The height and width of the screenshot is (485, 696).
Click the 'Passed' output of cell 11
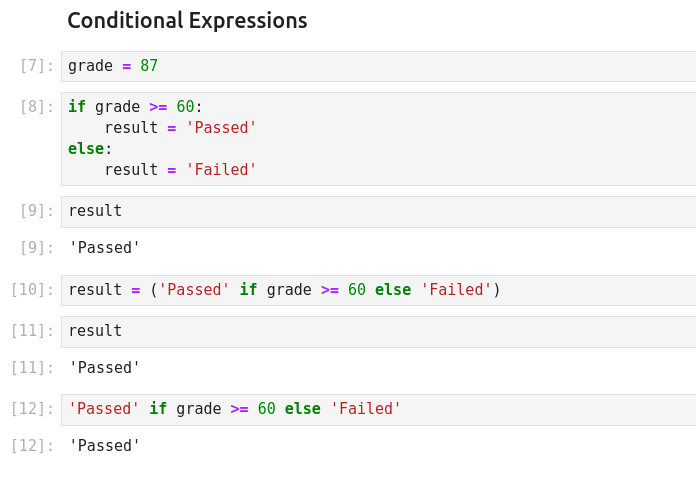point(105,368)
